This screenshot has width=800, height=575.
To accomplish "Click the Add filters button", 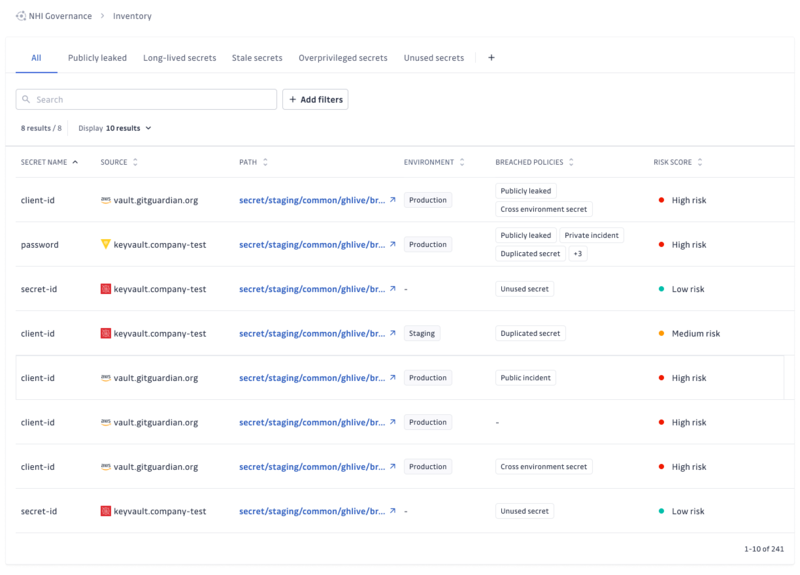I will coord(315,100).
